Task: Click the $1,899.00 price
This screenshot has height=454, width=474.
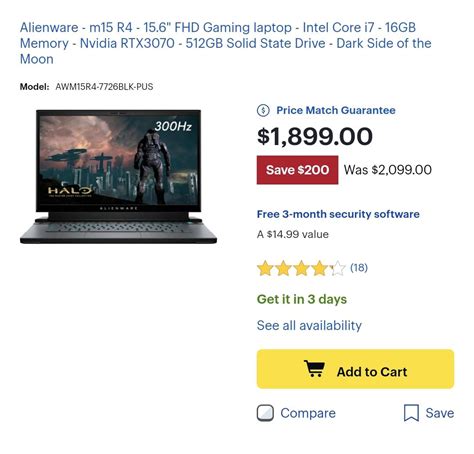Action: click(x=315, y=137)
